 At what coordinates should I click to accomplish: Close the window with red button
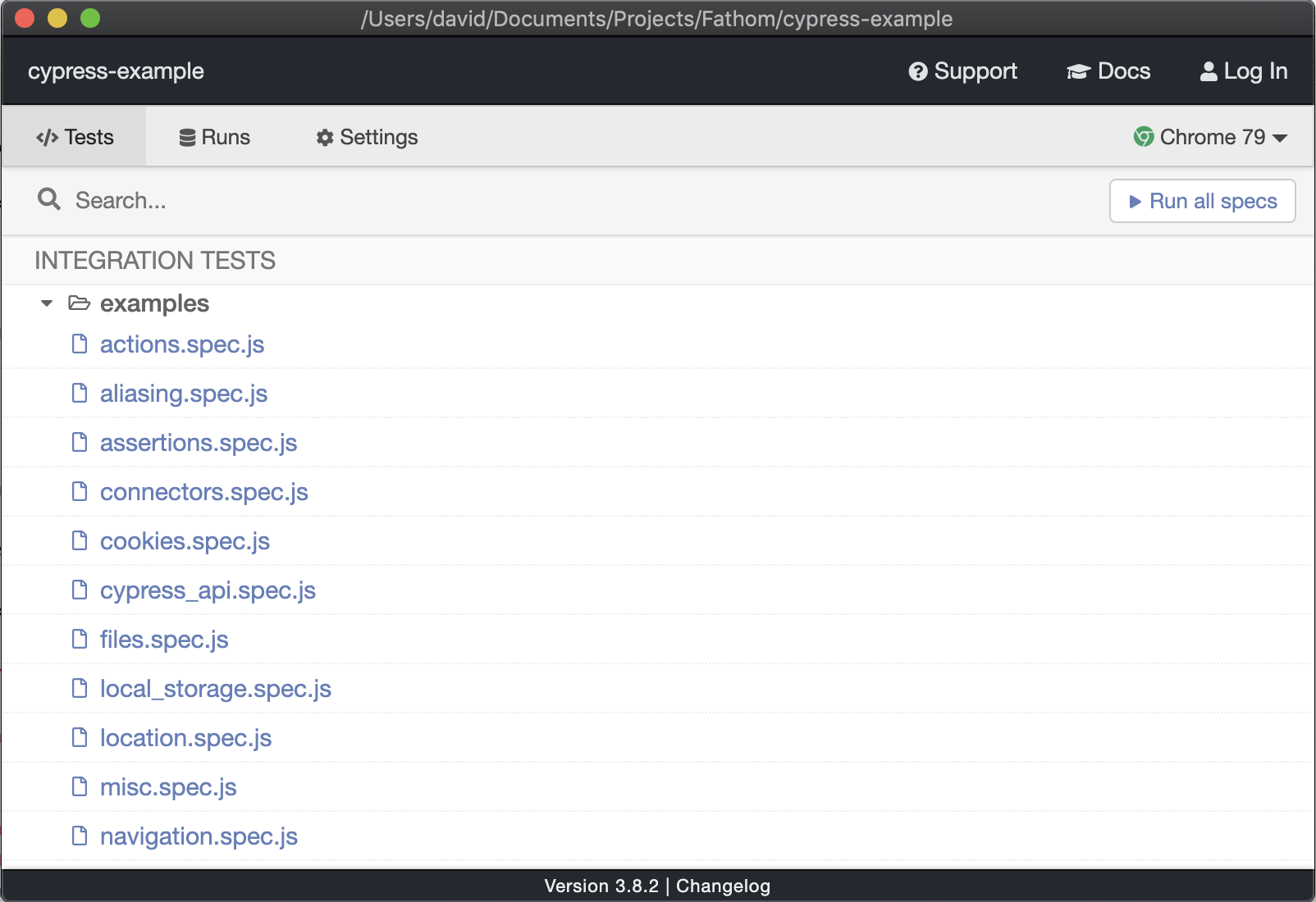click(25, 18)
